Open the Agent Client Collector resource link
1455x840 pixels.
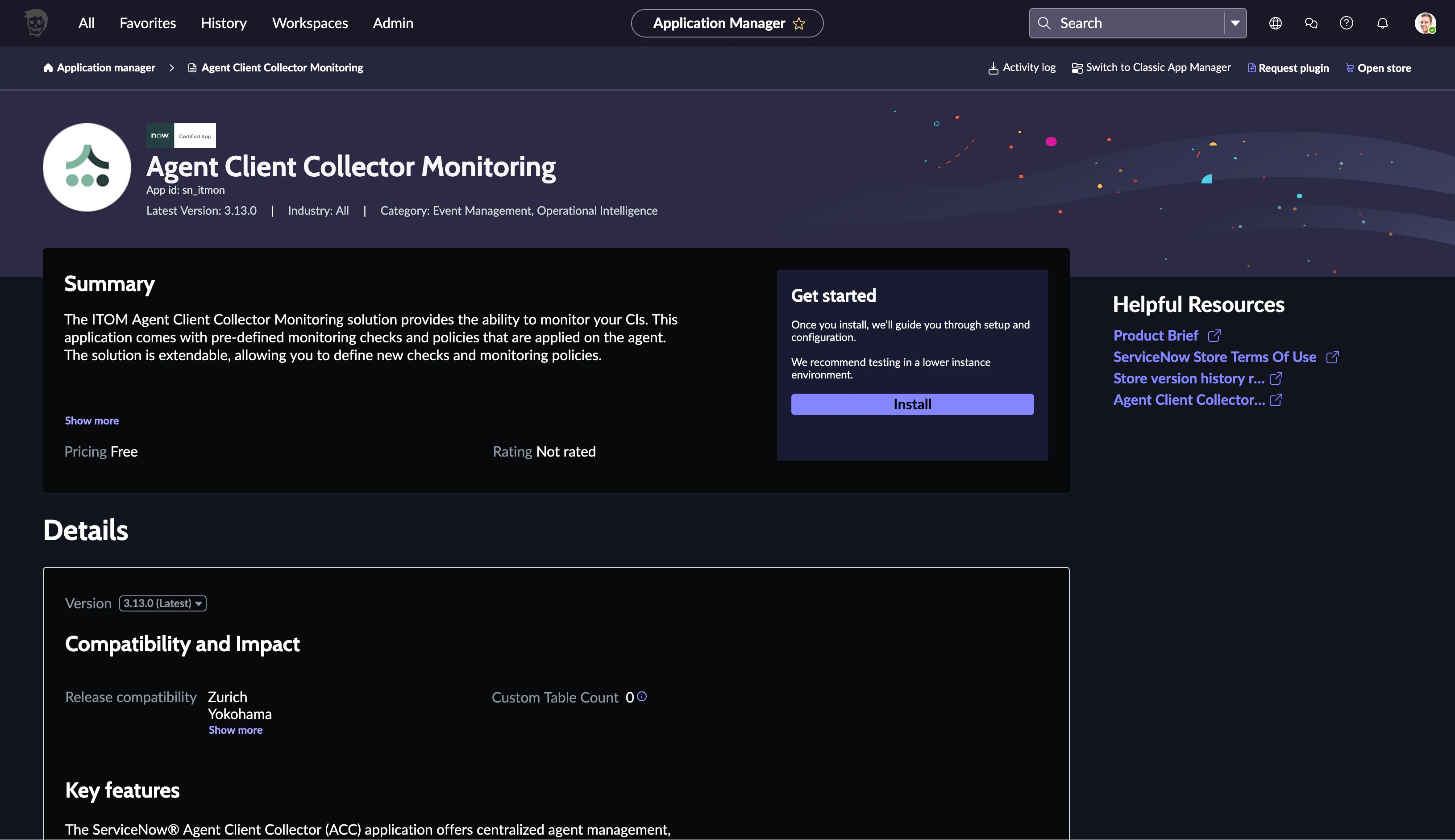point(1189,400)
